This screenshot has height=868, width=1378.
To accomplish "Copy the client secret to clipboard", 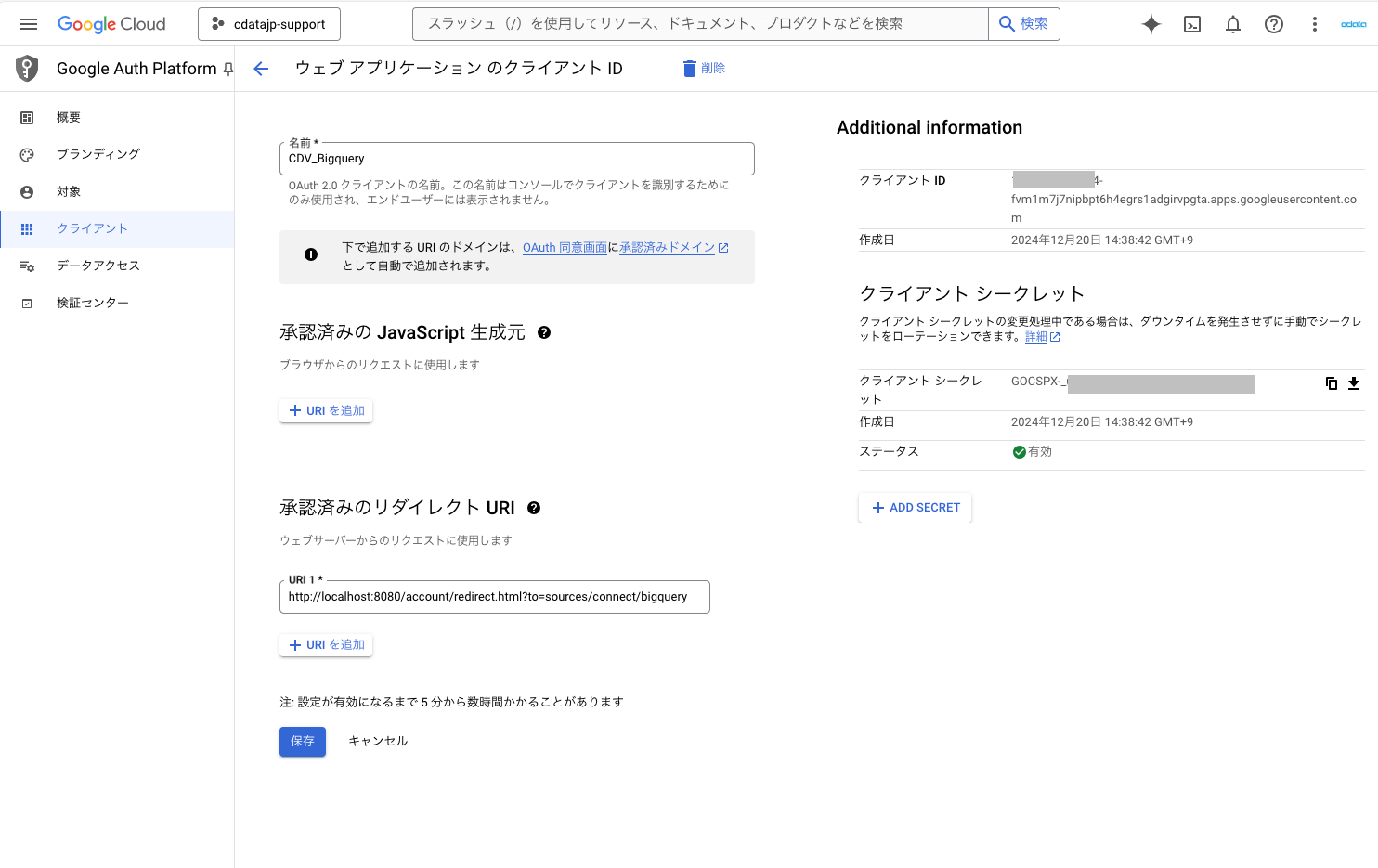I will click(1332, 383).
